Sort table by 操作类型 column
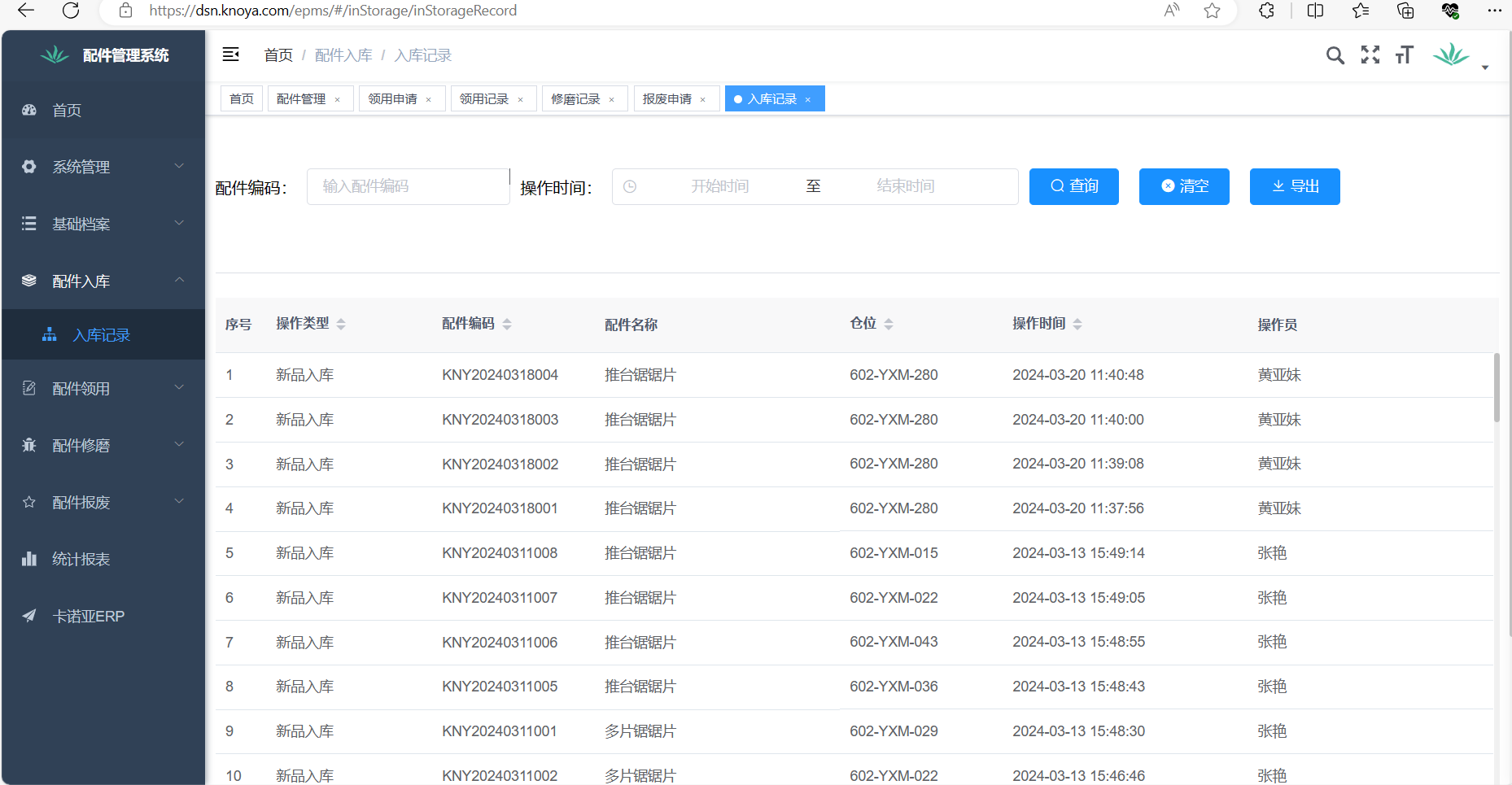This screenshot has height=785, width=1512. pyautogui.click(x=341, y=324)
